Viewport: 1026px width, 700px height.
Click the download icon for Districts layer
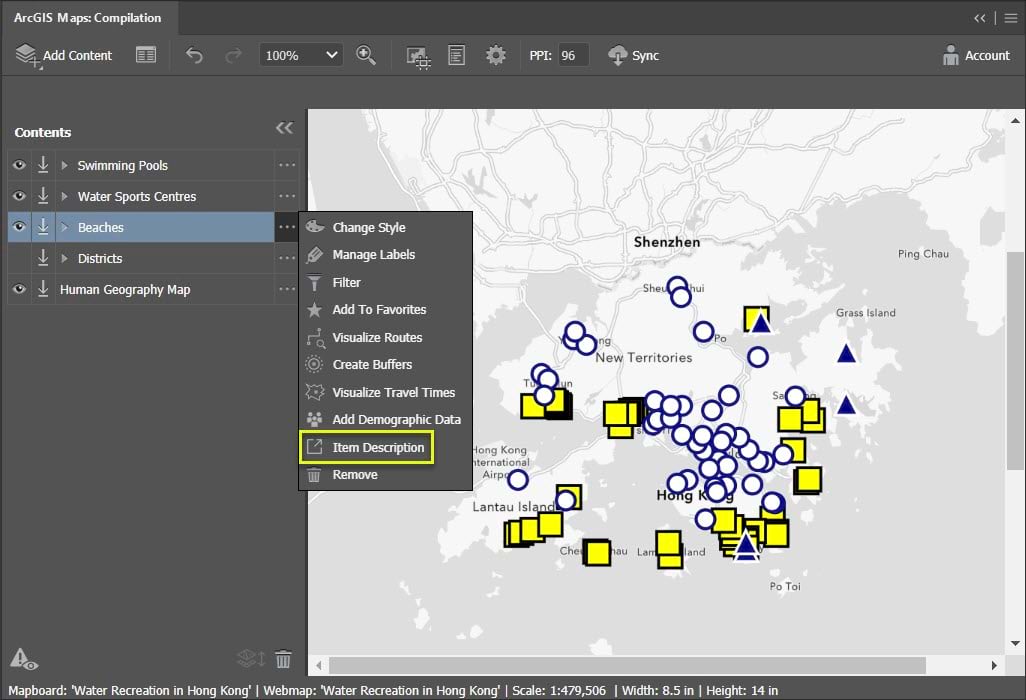point(43,258)
